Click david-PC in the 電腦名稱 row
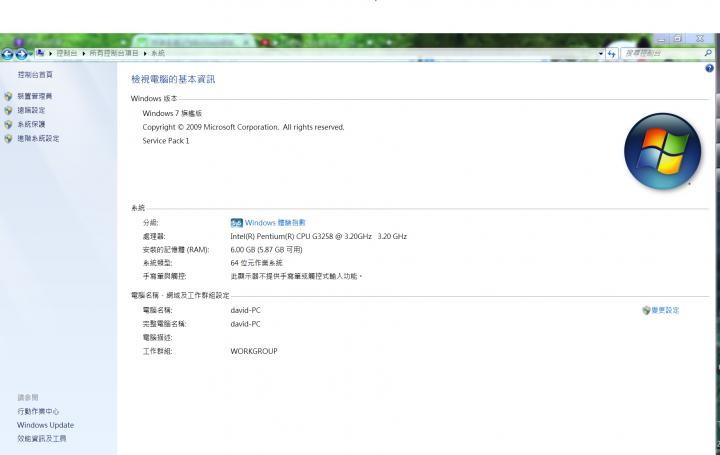This screenshot has width=720, height=455. click(245, 310)
